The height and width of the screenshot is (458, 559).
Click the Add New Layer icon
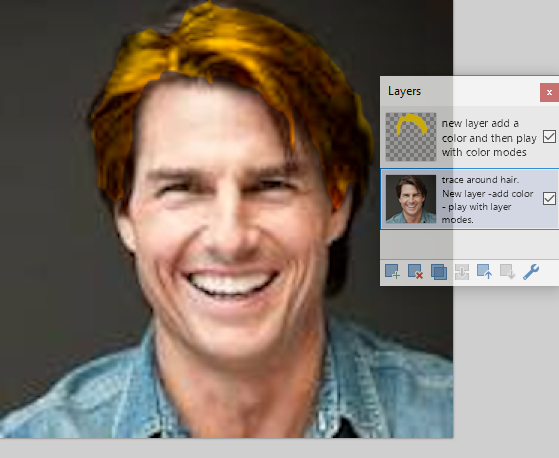(392, 271)
